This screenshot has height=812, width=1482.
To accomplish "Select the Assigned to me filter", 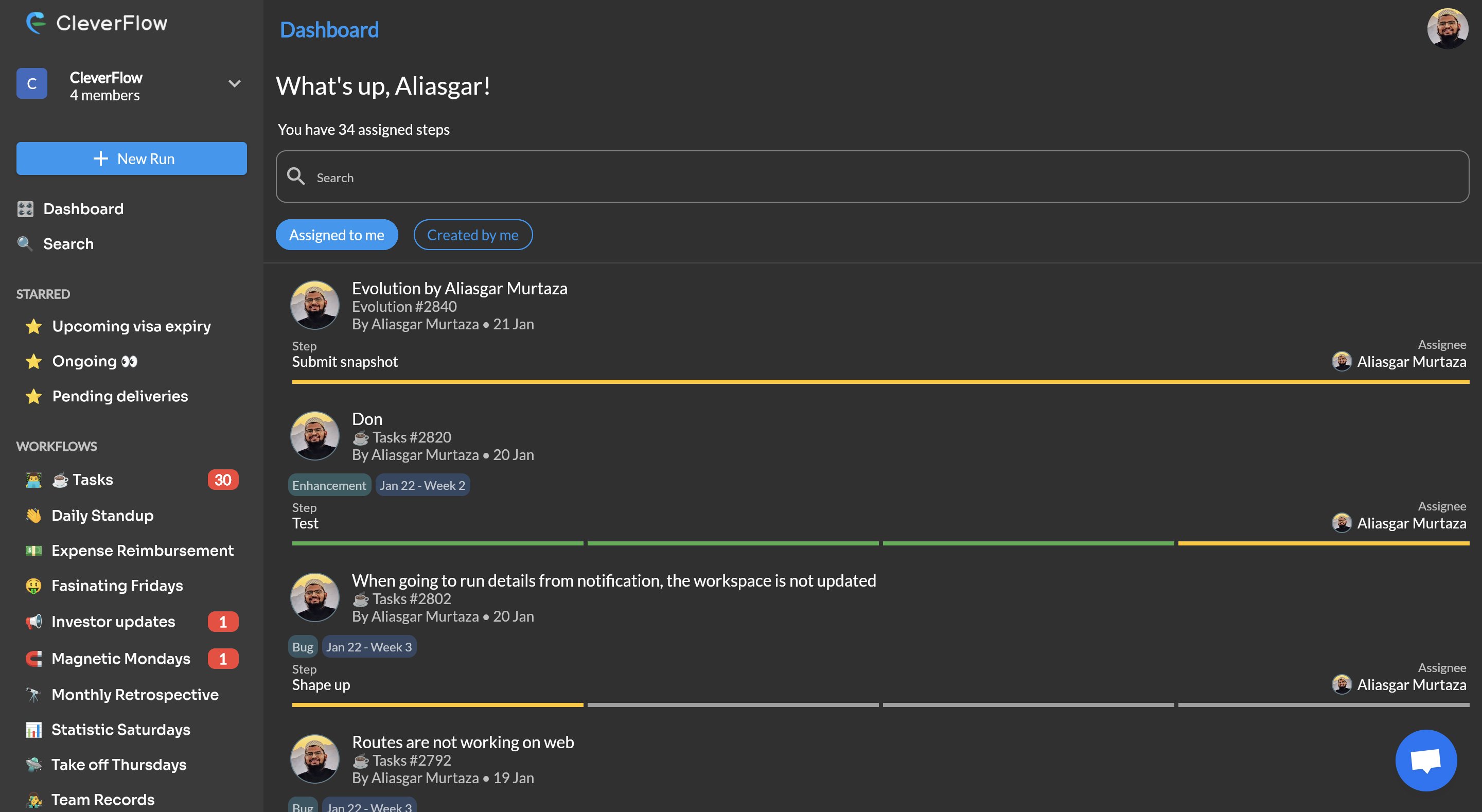I will (337, 235).
